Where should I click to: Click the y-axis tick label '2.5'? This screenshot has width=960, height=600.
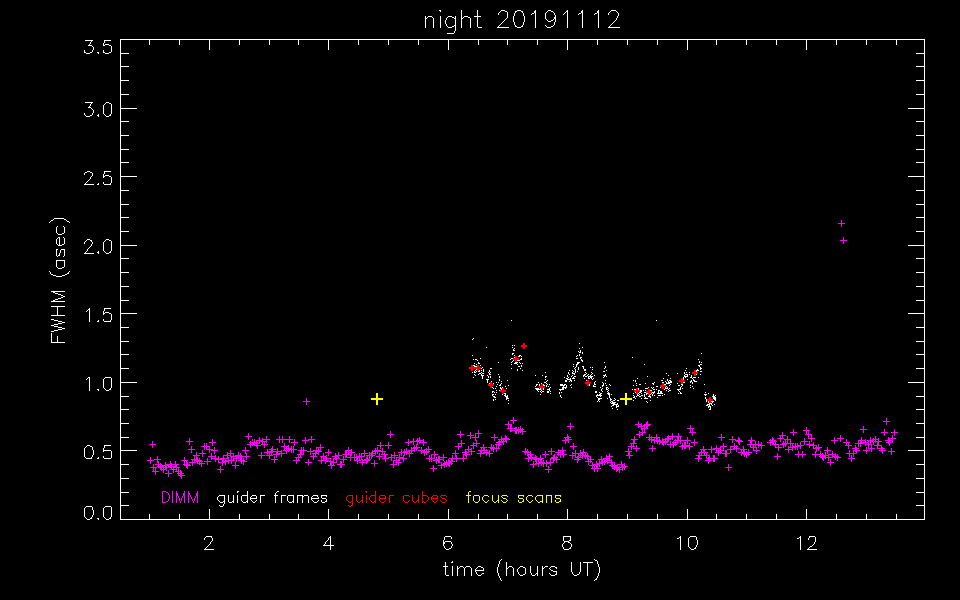tap(98, 178)
